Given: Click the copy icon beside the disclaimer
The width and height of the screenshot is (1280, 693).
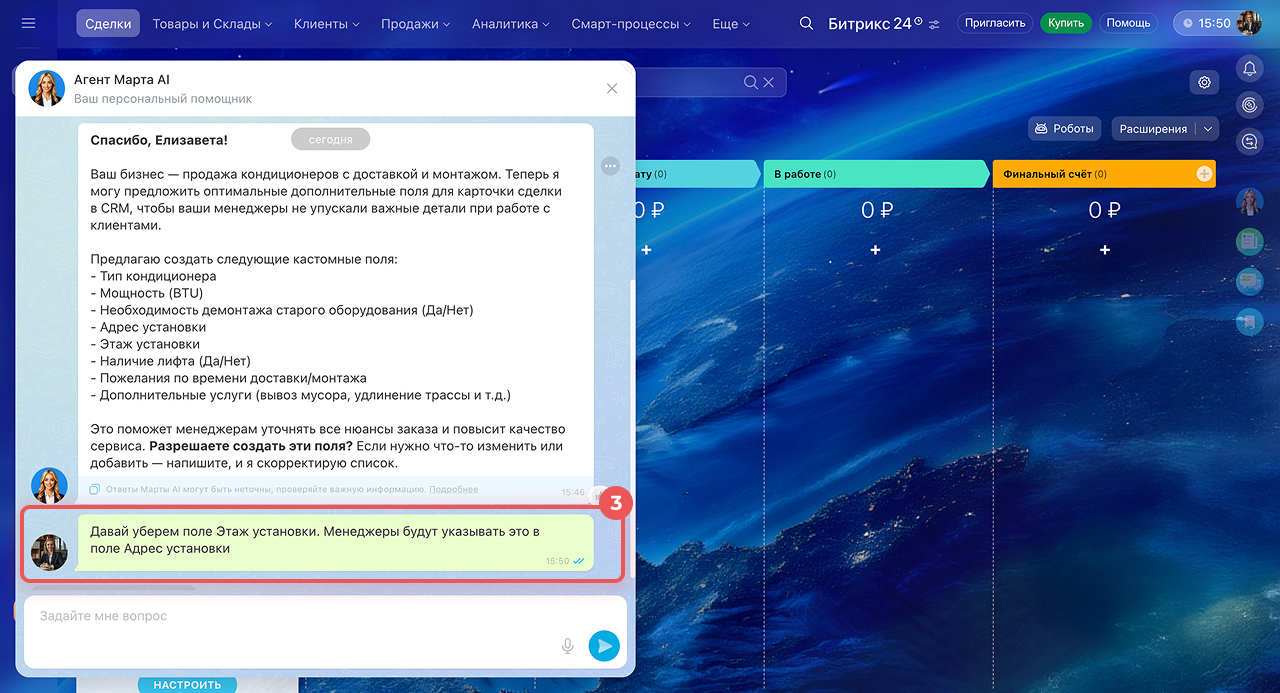Looking at the screenshot, I should [94, 489].
